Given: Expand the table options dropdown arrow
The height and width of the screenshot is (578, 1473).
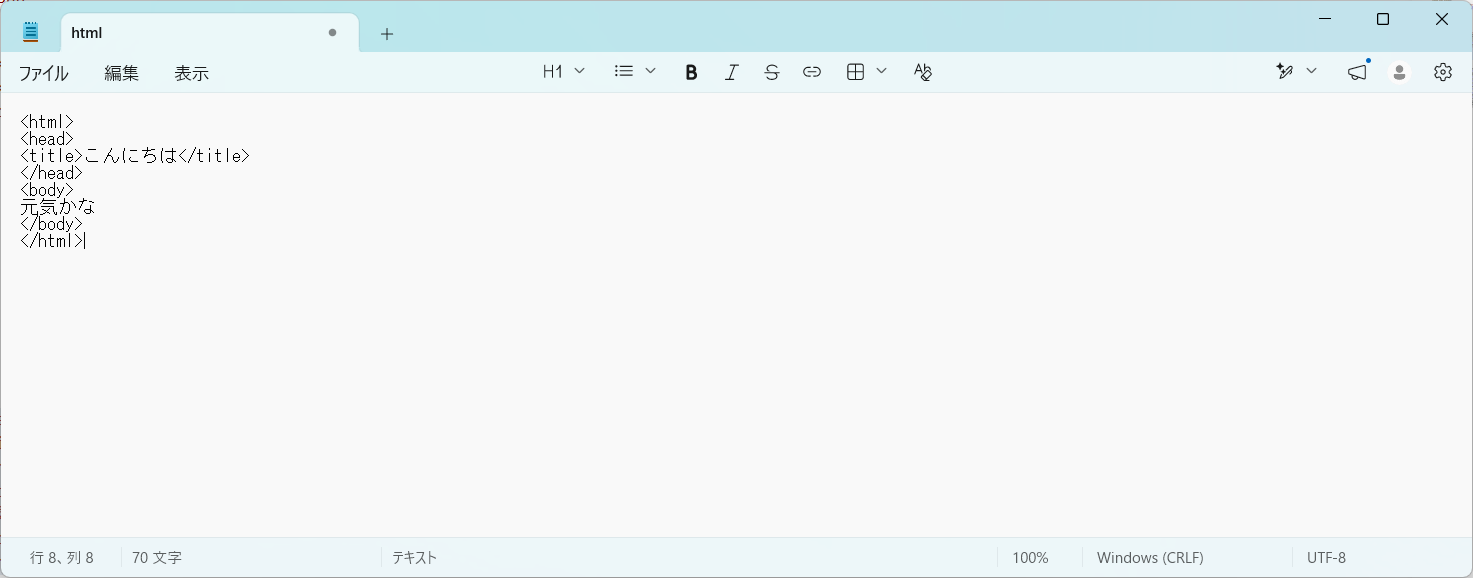Looking at the screenshot, I should (881, 71).
